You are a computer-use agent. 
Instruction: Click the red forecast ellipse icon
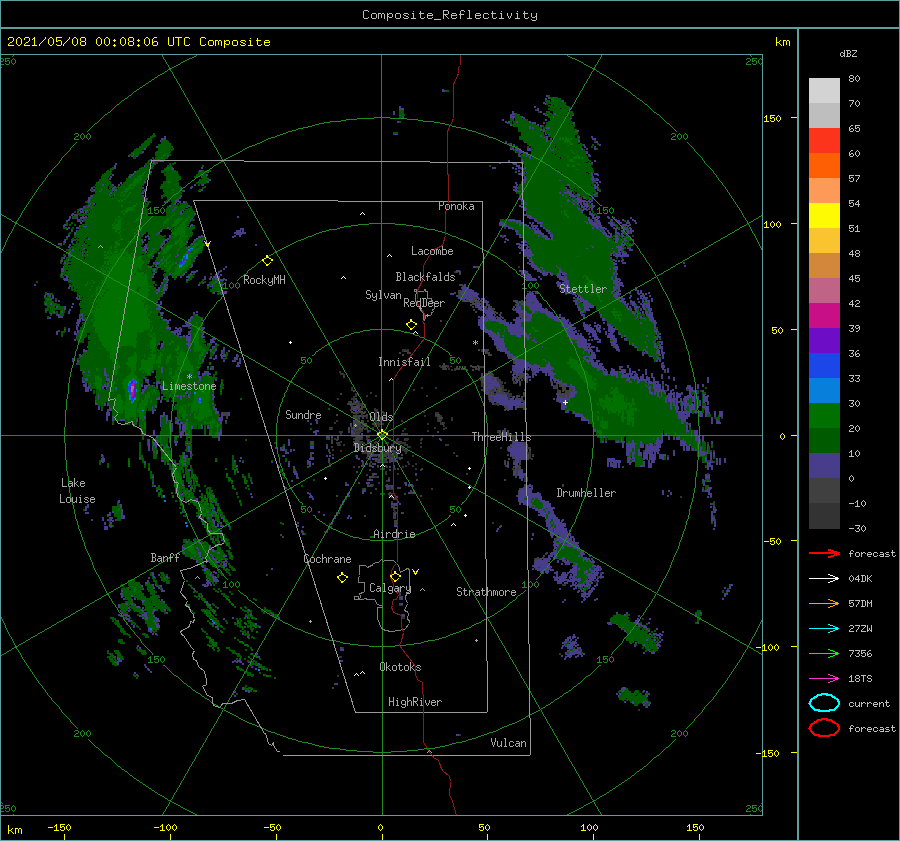coord(824,728)
